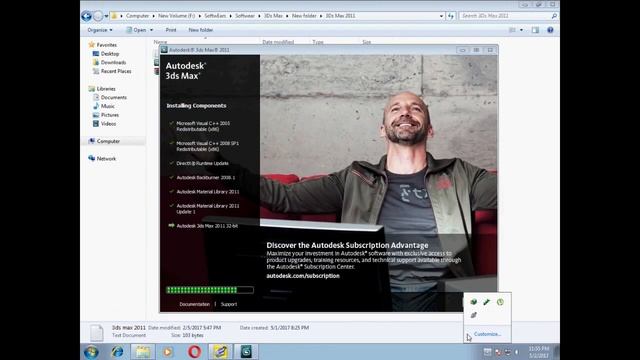Go back with the Explorer Back arrow

click(86, 16)
